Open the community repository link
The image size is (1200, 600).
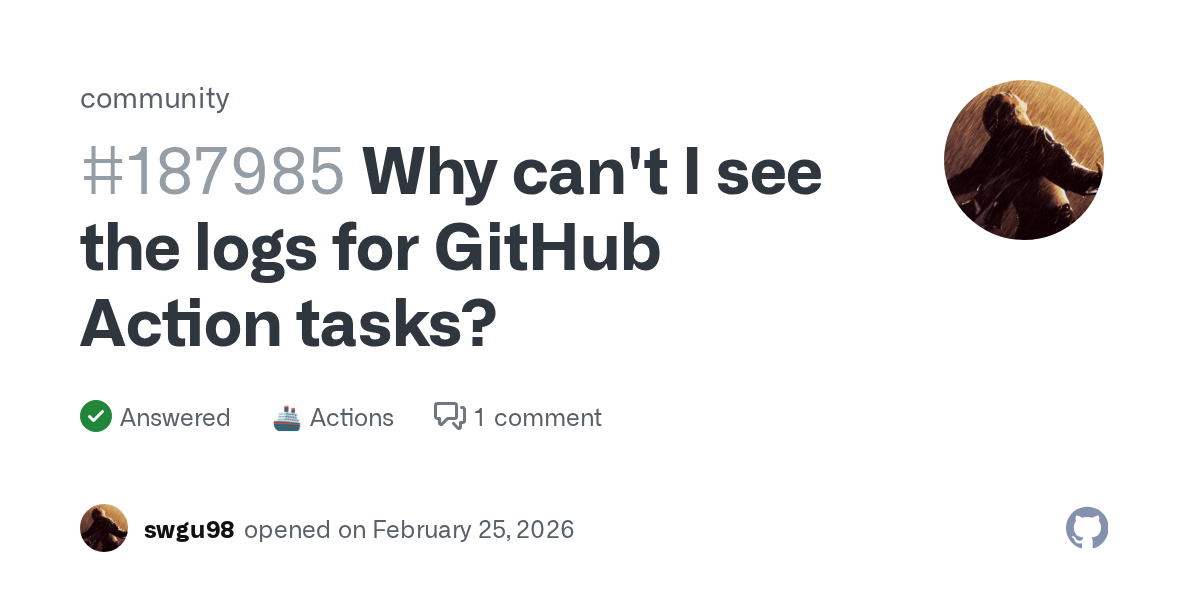[155, 98]
